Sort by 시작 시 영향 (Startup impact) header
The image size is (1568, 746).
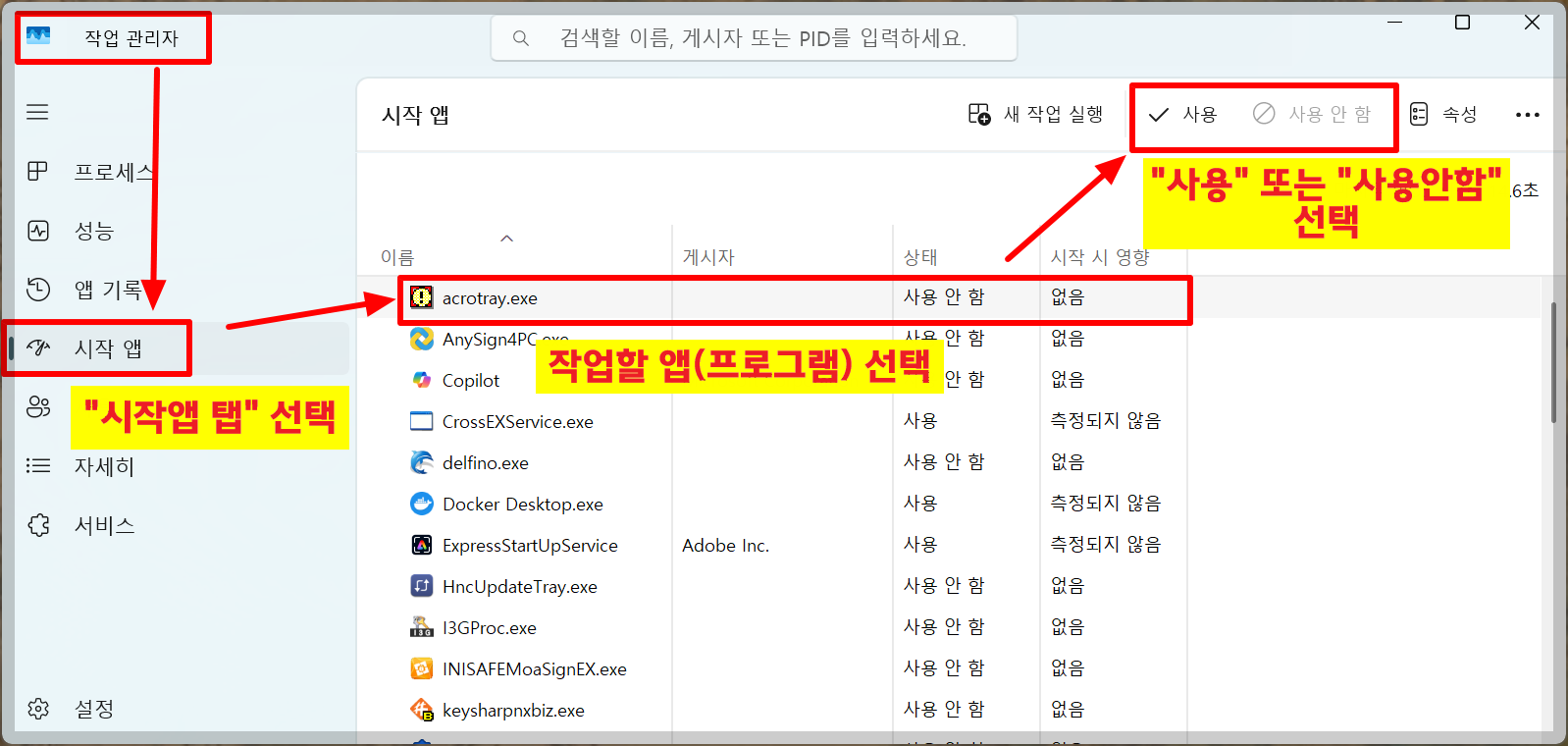point(1100,257)
